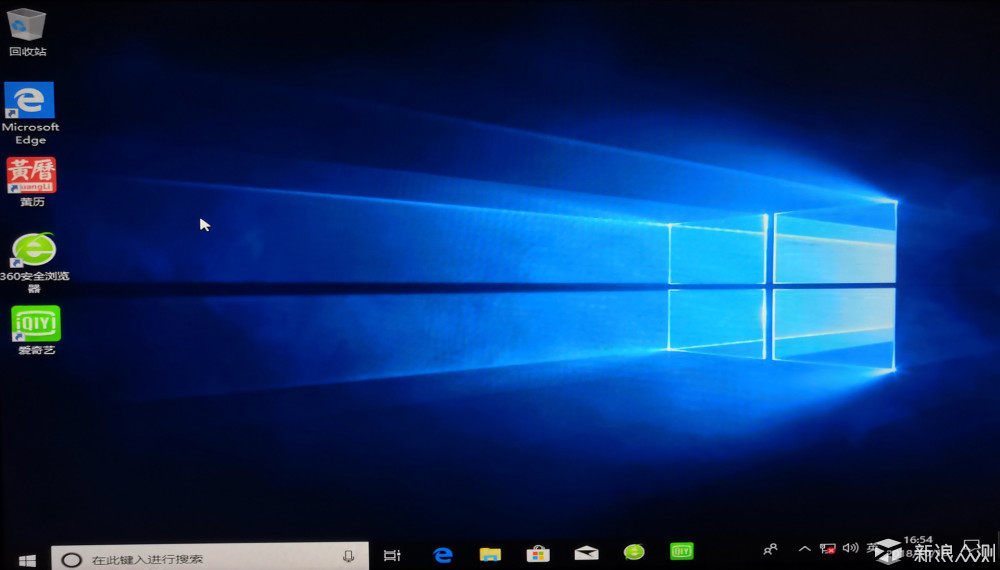Image resolution: width=1000 pixels, height=570 pixels.
Task: Select the Microsoft Edge desktop shortcut
Action: (x=30, y=113)
